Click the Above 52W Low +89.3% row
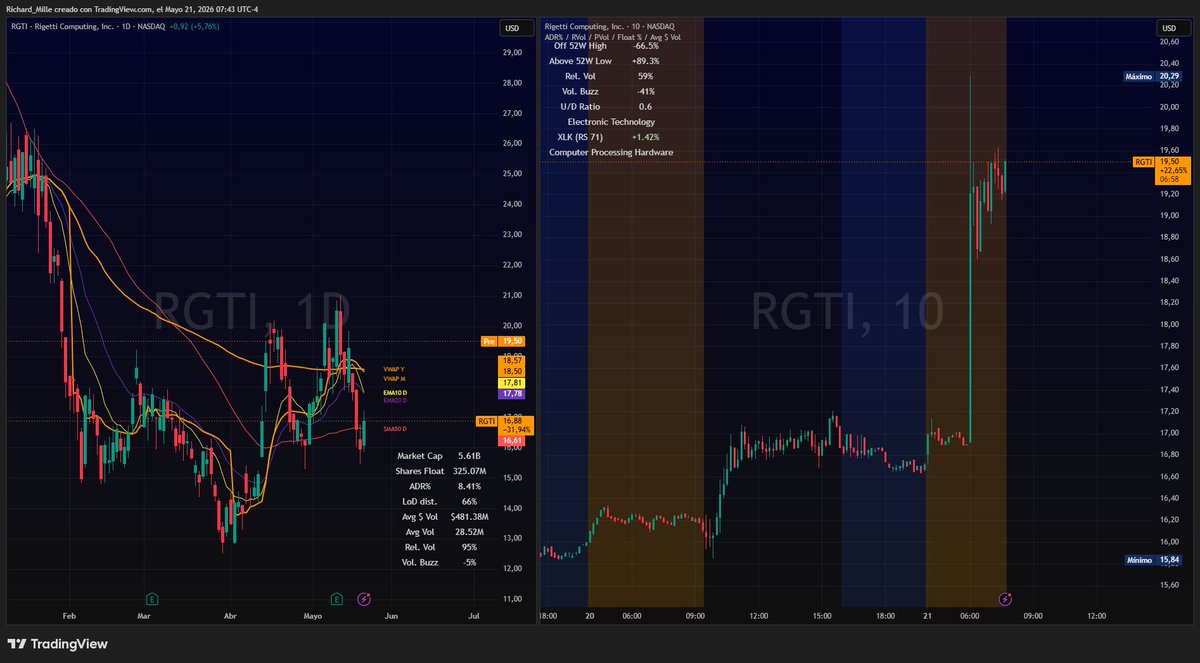Image resolution: width=1200 pixels, height=663 pixels. click(x=605, y=60)
